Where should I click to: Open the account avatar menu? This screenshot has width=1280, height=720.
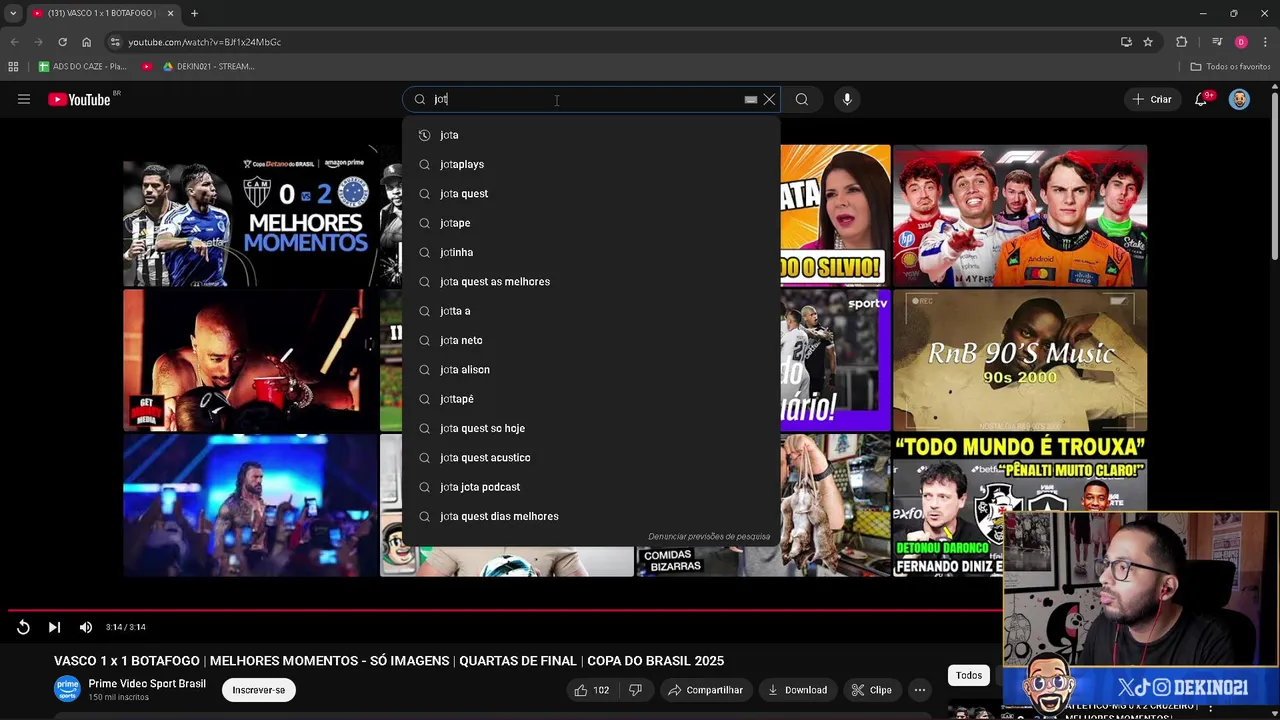(1239, 99)
